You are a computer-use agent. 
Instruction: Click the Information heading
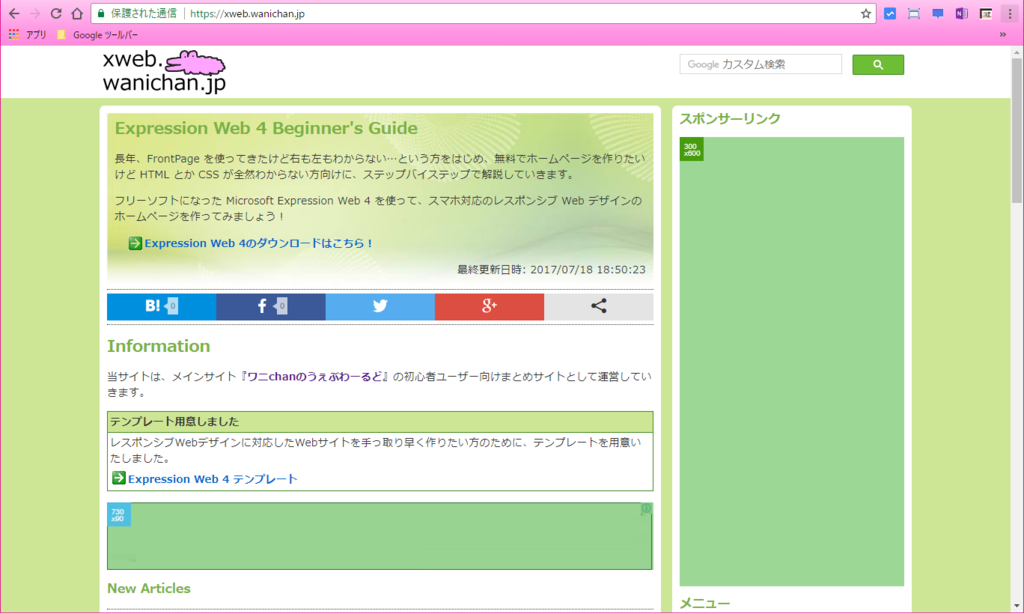pos(159,346)
